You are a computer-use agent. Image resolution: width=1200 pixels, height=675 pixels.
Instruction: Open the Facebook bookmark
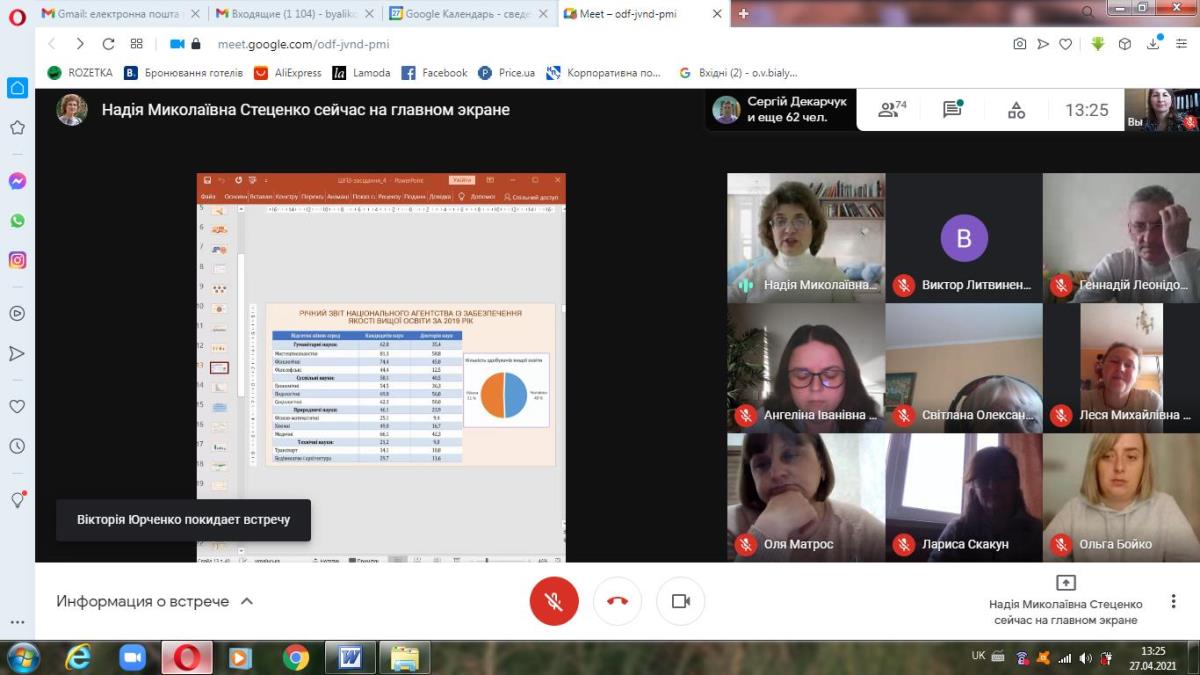click(435, 73)
